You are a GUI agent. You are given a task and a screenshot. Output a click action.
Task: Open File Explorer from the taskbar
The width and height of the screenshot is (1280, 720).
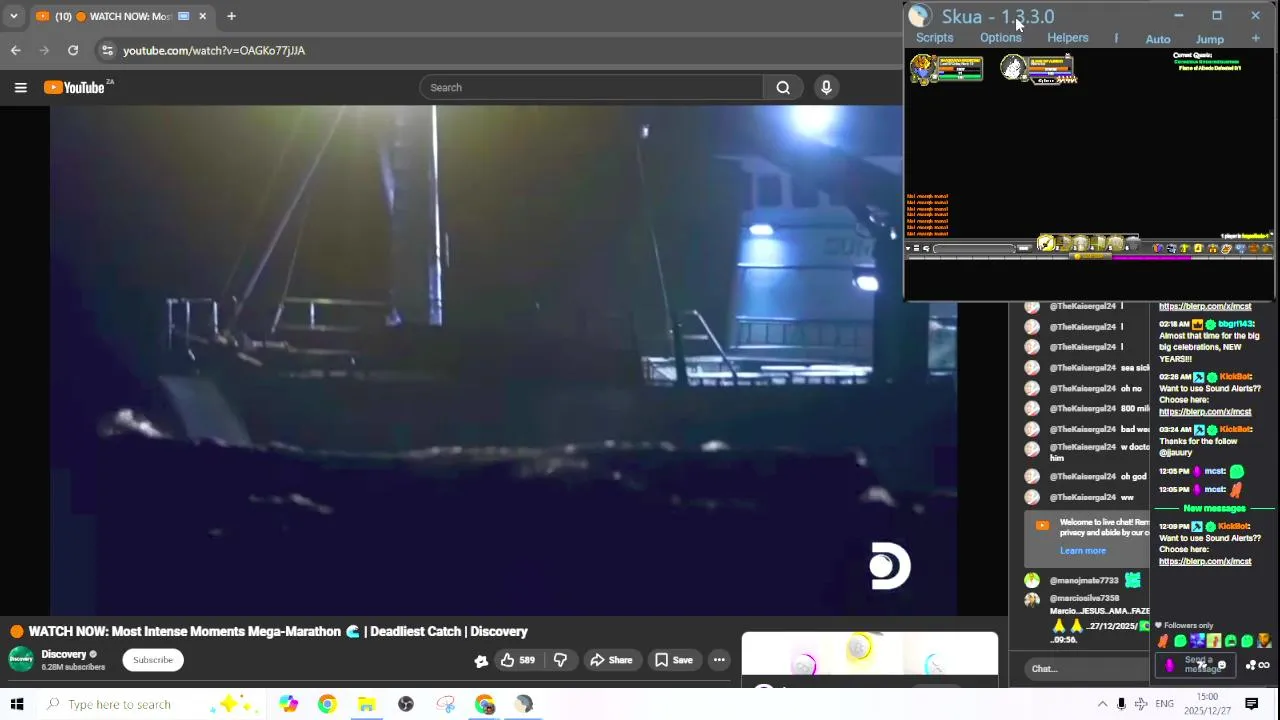[x=366, y=704]
